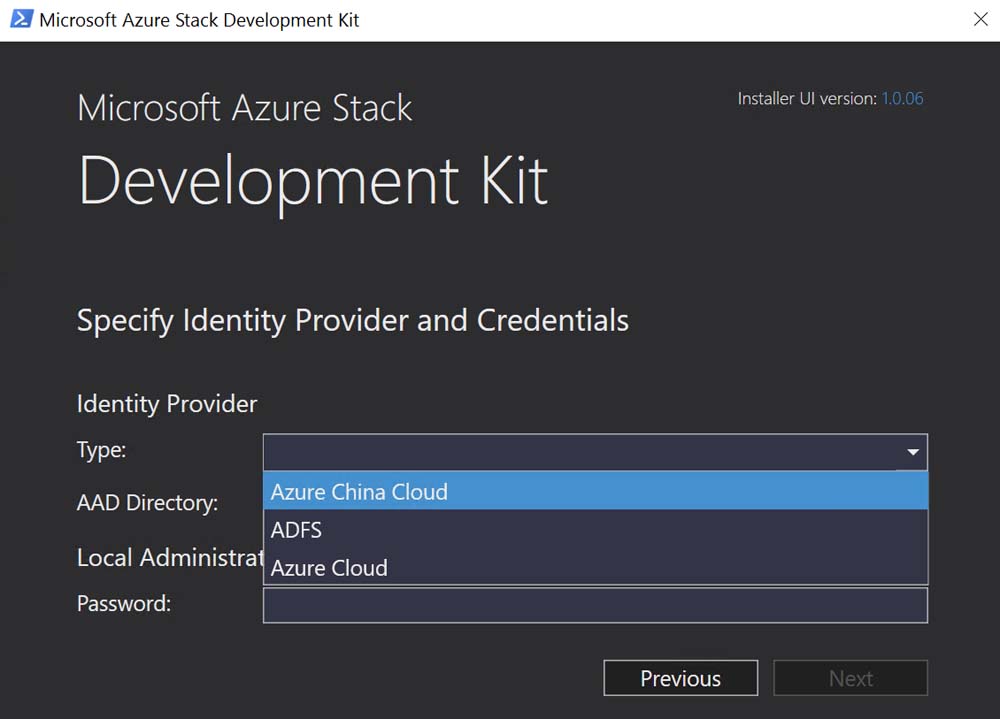Click the Identity Provider section heading
Screen dimensions: 1000x719
point(167,404)
